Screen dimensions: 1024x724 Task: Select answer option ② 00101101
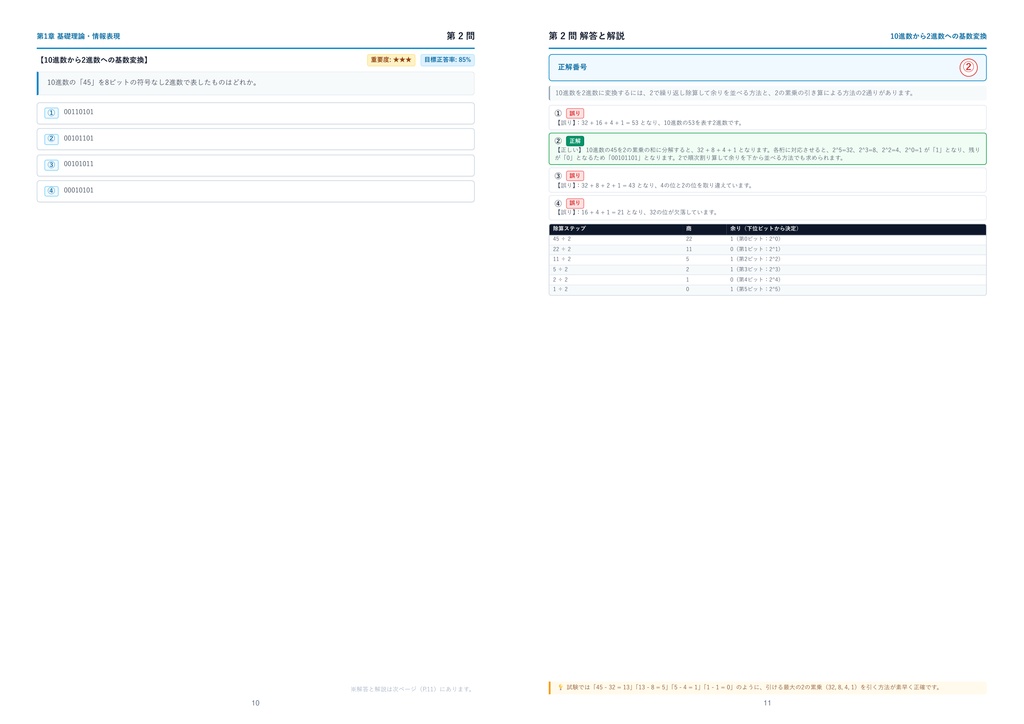255,139
